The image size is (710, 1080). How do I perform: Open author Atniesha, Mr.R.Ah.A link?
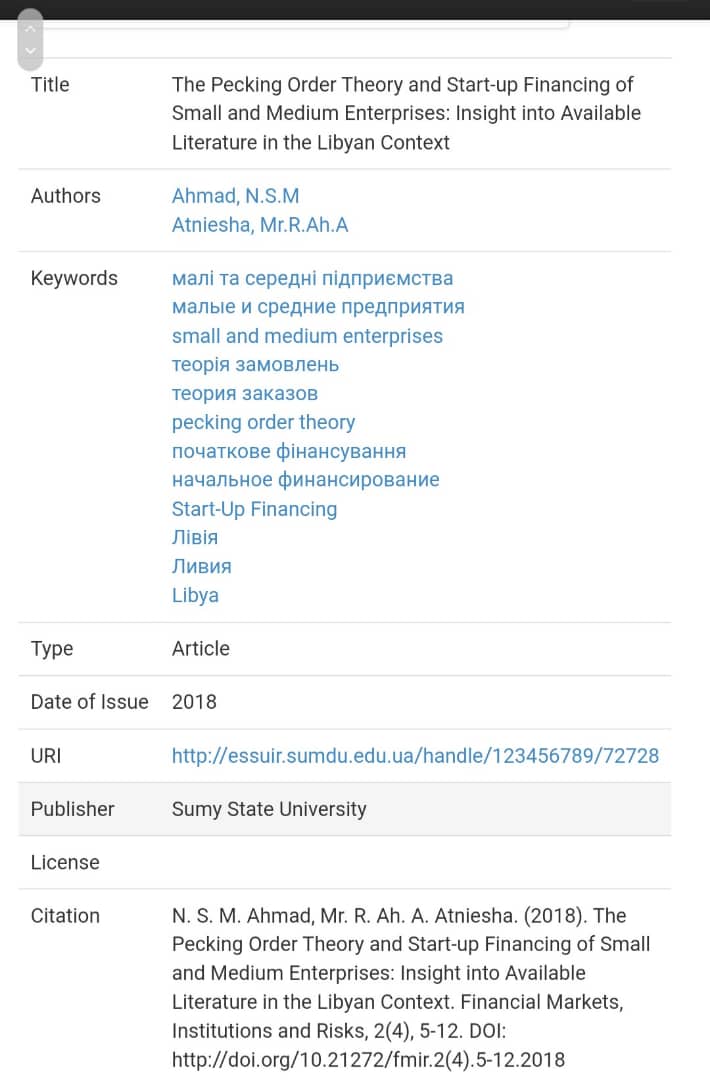[260, 225]
